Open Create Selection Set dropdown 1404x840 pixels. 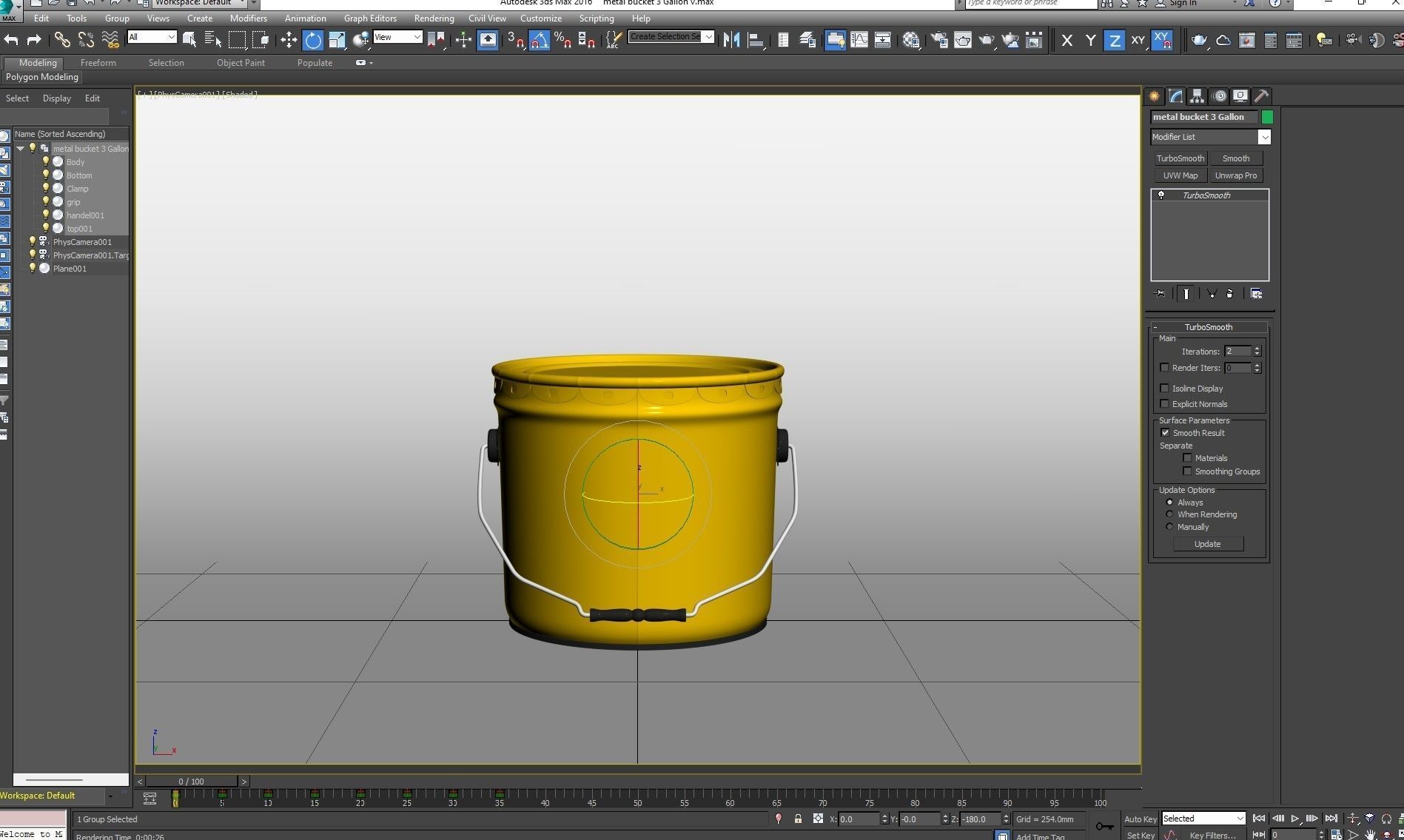point(708,36)
